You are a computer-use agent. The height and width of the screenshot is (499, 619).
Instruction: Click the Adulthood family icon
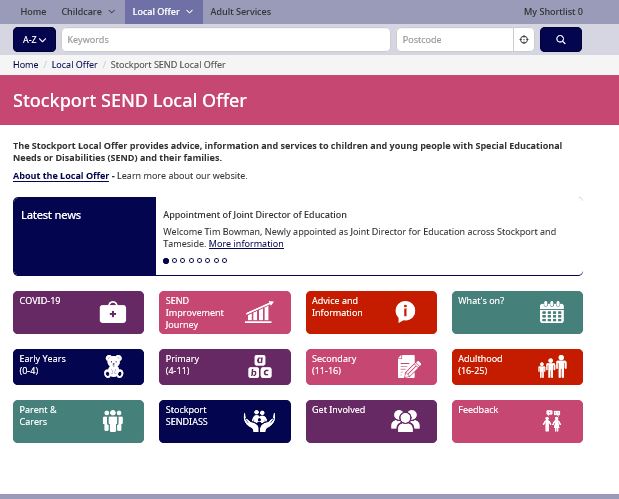(552, 366)
